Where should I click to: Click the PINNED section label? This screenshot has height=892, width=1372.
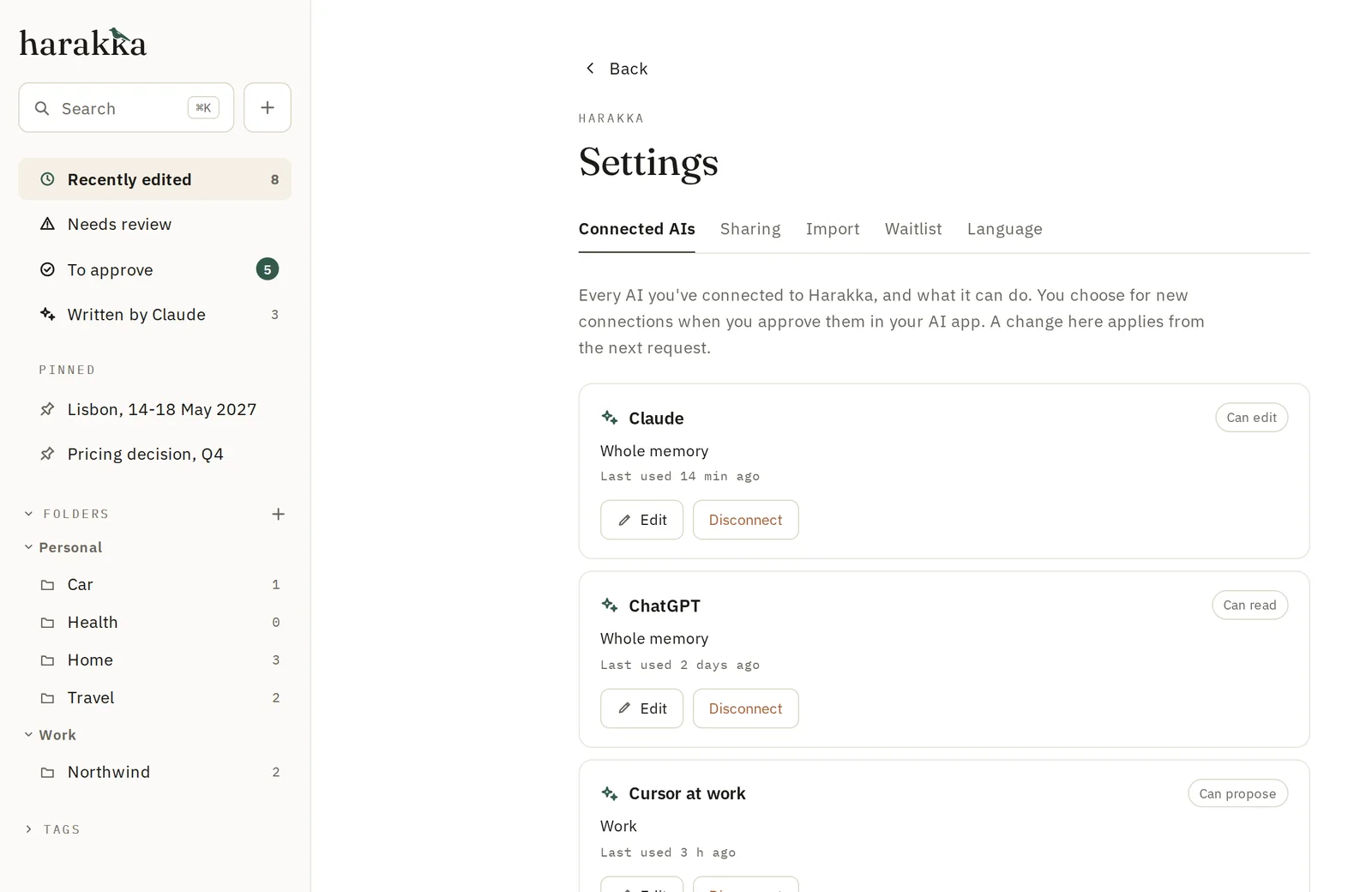(67, 370)
